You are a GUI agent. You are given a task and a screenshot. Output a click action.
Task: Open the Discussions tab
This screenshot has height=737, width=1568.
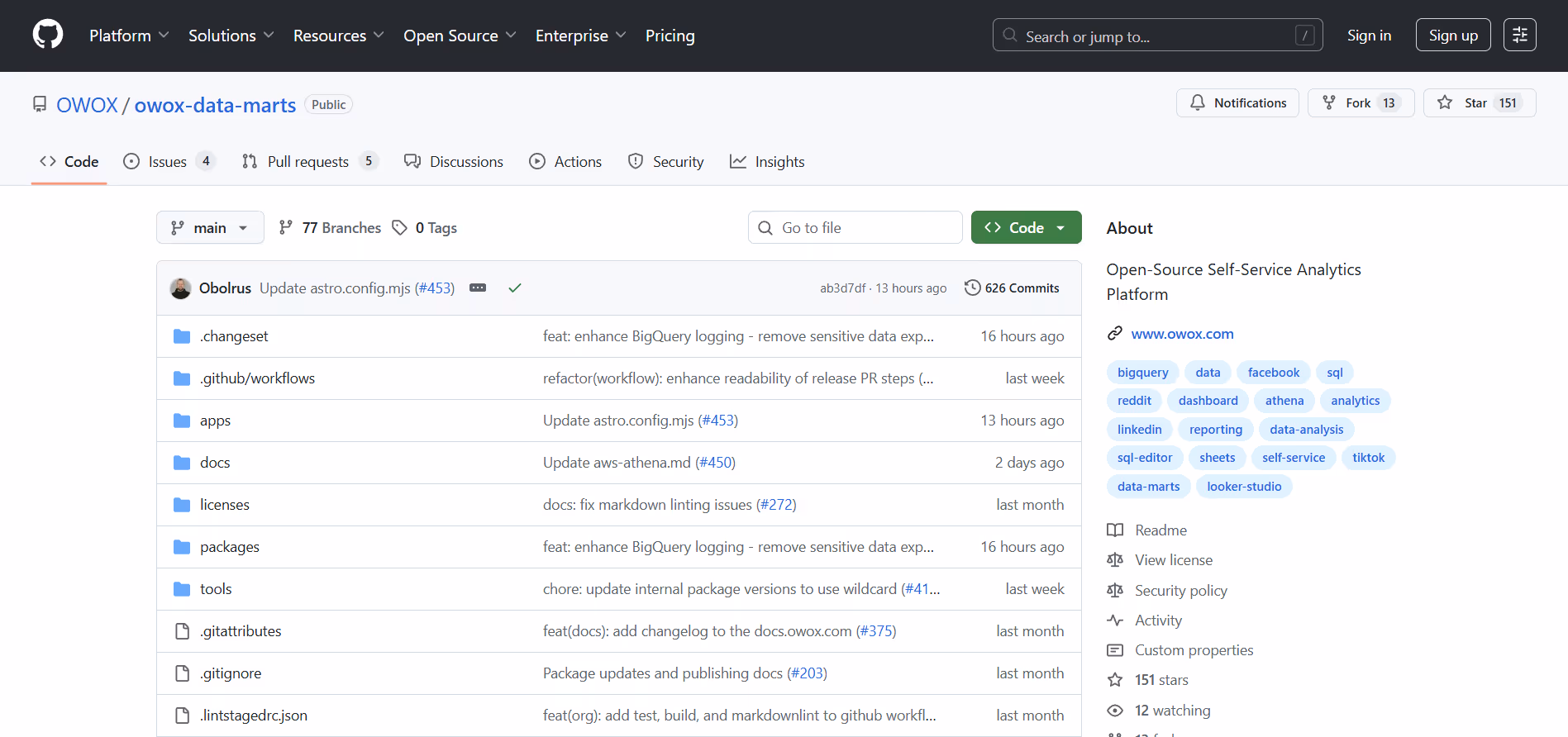coord(454,162)
